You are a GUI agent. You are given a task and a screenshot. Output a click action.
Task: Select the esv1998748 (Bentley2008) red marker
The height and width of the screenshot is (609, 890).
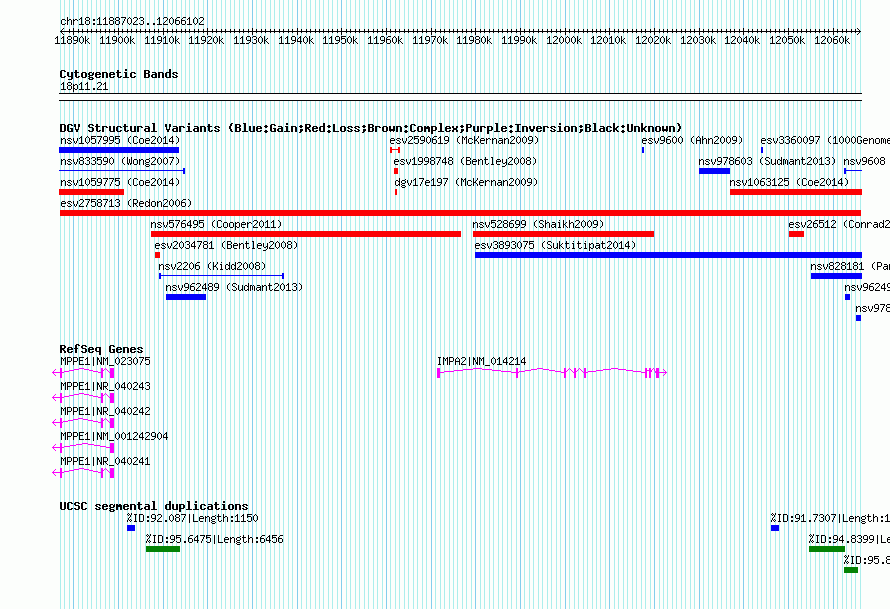point(396,171)
